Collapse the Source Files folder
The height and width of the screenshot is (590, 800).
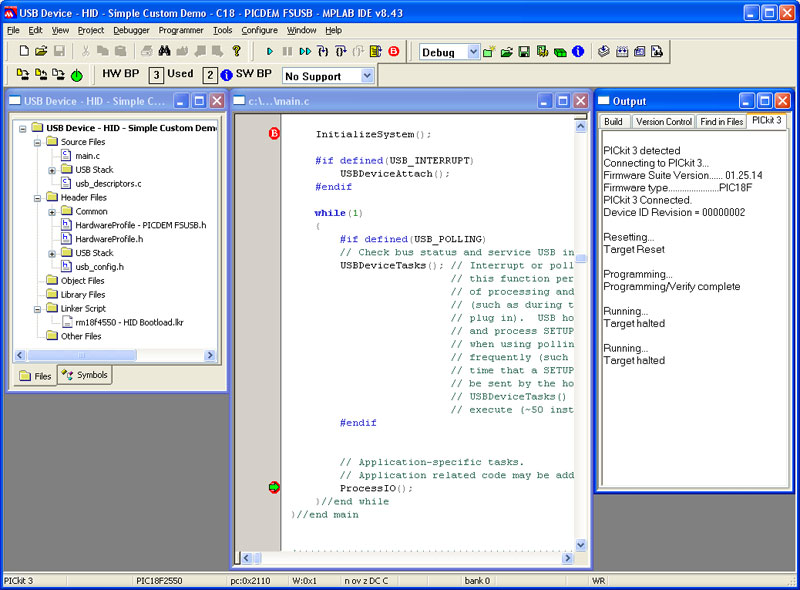tap(37, 142)
